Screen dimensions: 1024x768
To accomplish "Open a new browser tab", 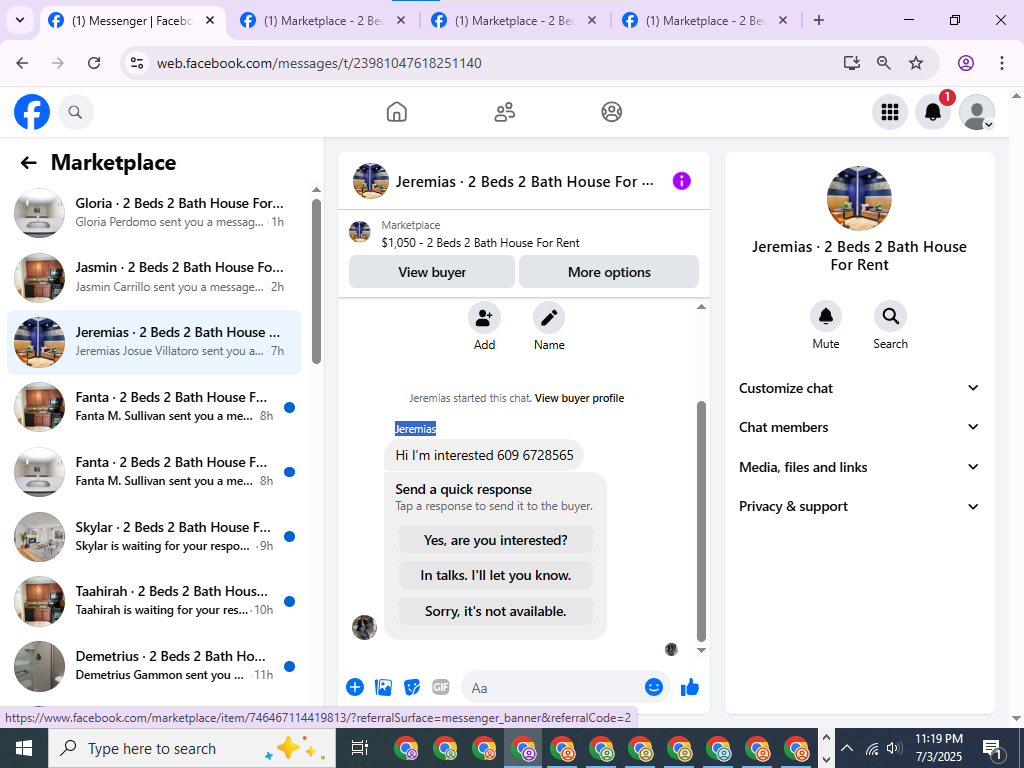I will 819,20.
